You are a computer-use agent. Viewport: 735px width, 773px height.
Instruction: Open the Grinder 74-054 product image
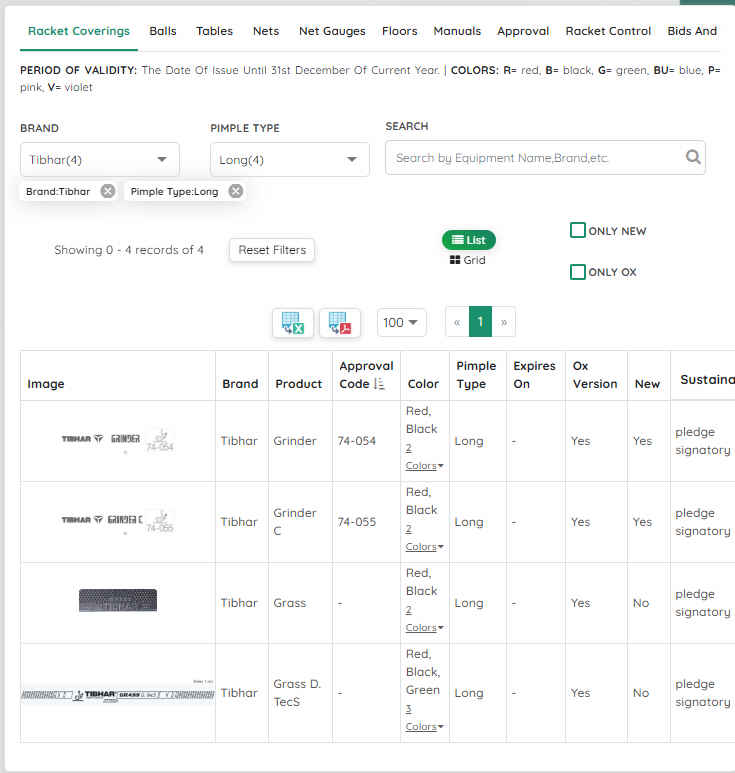click(117, 440)
